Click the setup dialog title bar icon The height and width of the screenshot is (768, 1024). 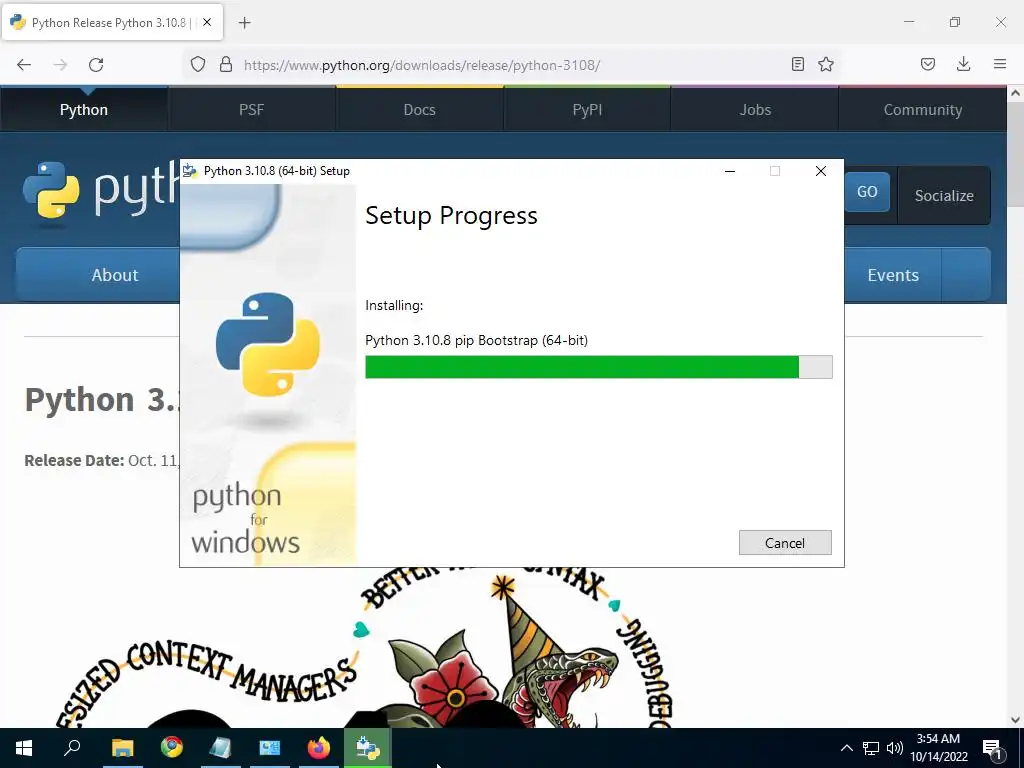point(190,171)
